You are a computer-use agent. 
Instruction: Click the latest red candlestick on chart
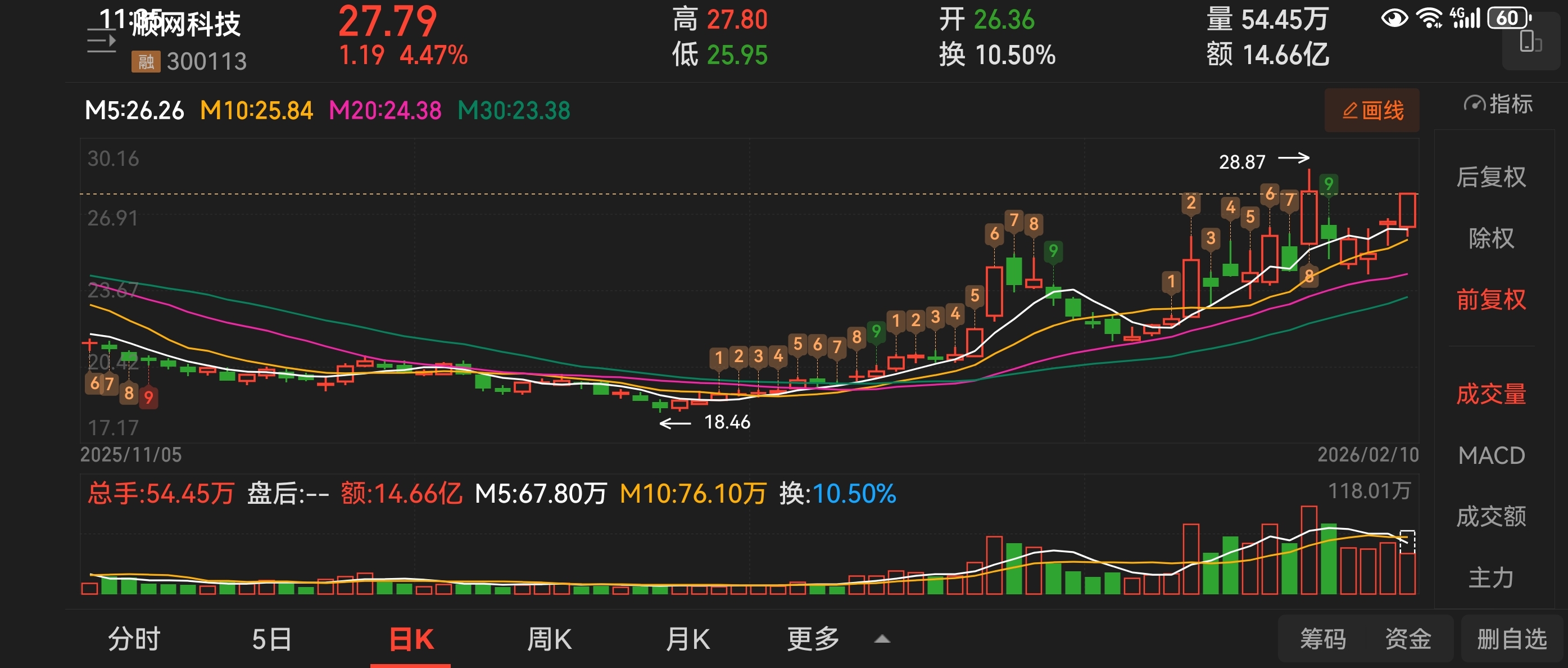point(1407,211)
